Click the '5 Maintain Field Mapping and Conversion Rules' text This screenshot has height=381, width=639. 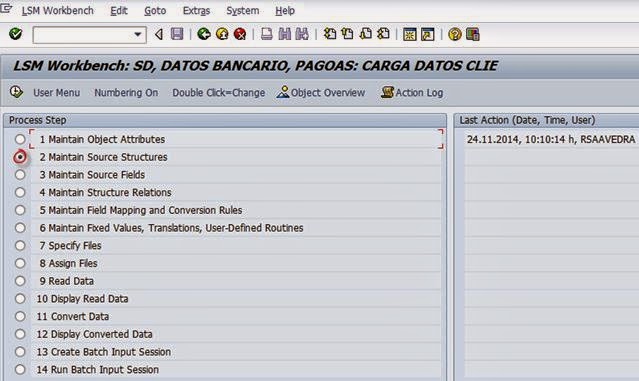coord(141,210)
